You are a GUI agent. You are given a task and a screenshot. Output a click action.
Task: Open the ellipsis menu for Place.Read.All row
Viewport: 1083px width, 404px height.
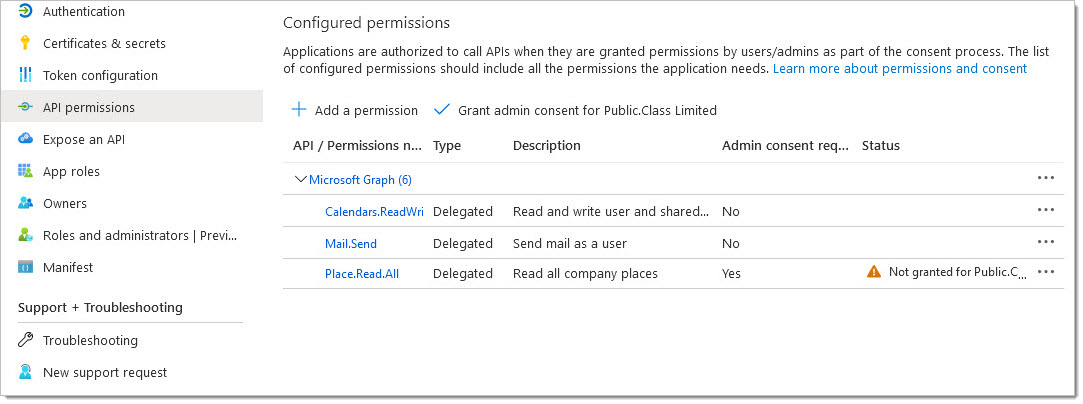(x=1046, y=272)
